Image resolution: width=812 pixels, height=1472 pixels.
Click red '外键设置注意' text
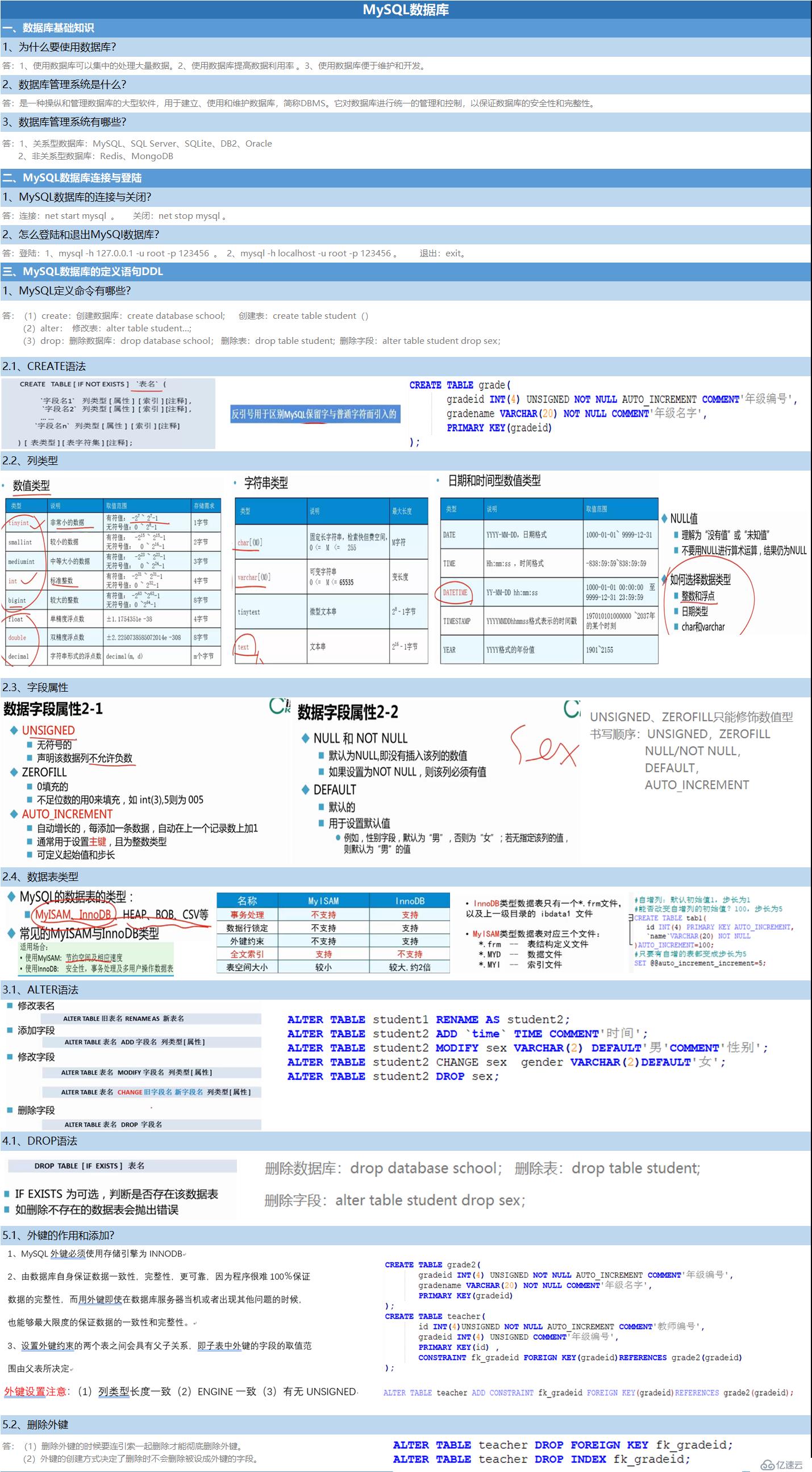coord(35,1391)
